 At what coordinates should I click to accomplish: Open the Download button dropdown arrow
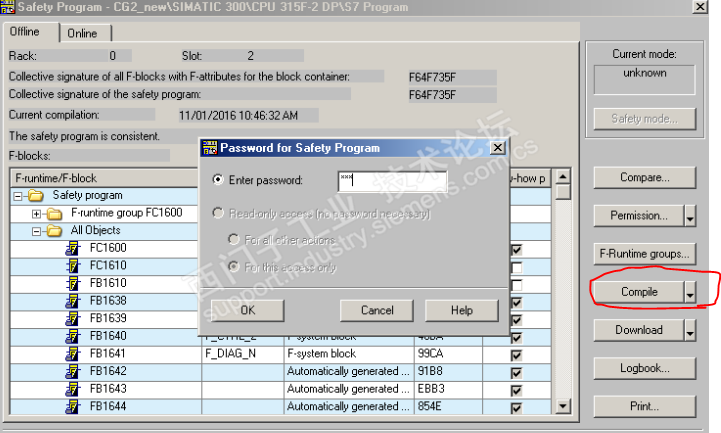click(x=690, y=330)
